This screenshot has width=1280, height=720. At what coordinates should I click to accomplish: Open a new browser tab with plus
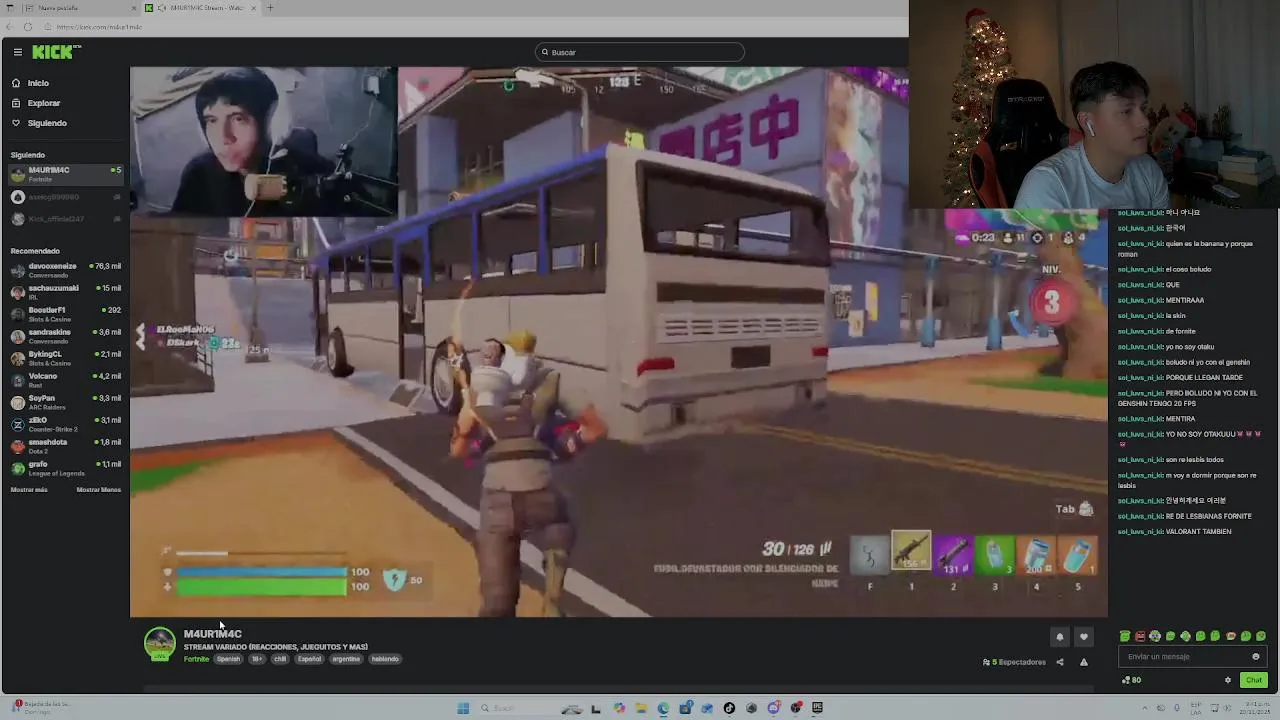coord(270,8)
